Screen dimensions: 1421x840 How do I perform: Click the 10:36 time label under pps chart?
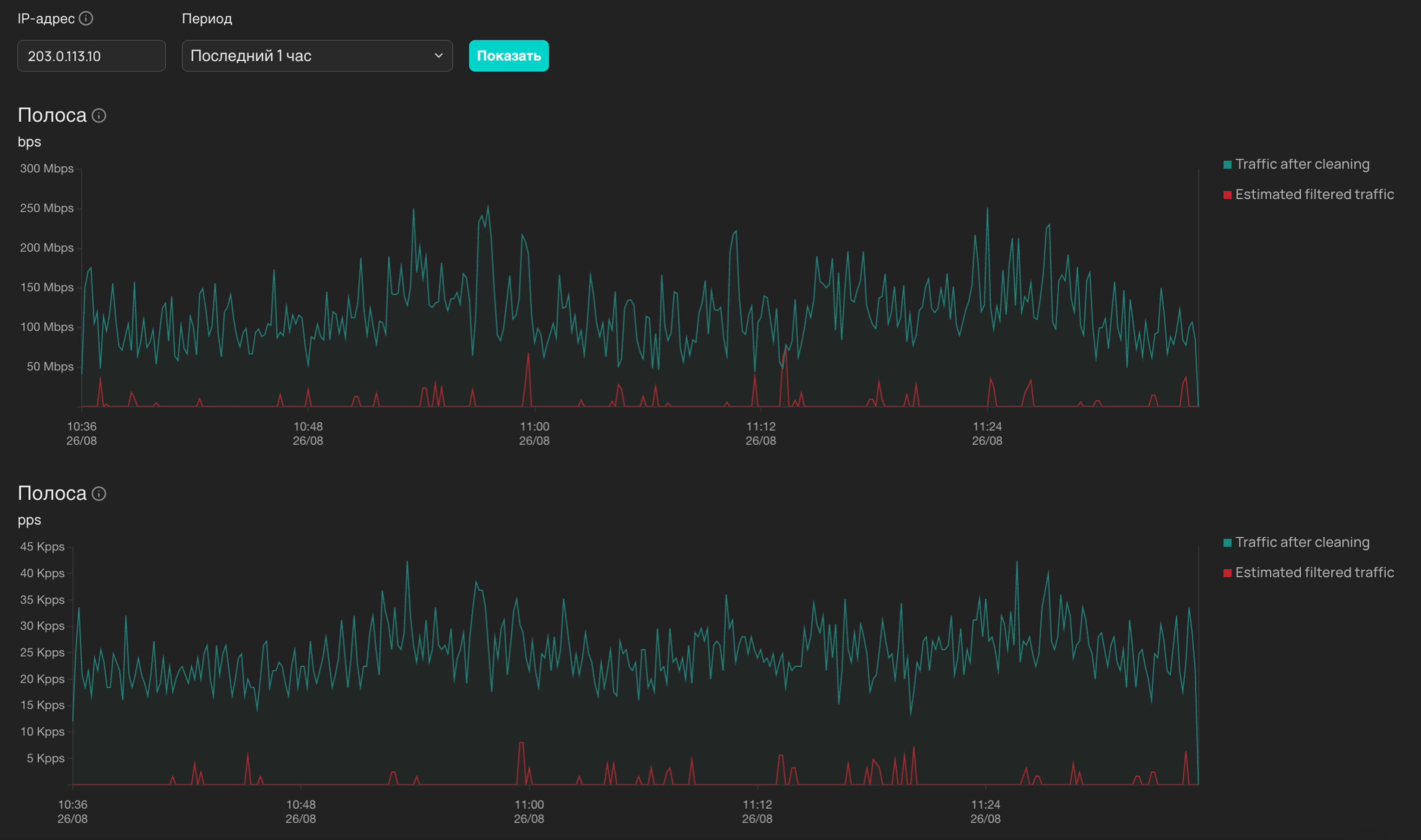click(72, 805)
